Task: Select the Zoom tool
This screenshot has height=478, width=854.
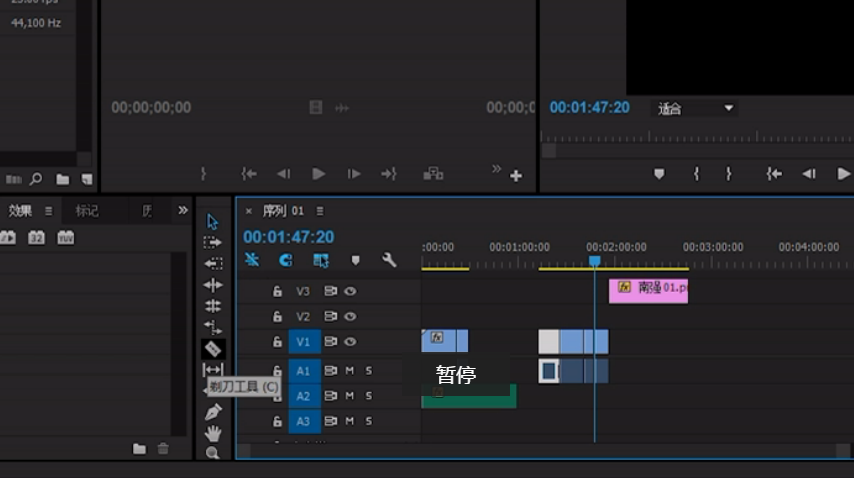Action: click(x=212, y=452)
